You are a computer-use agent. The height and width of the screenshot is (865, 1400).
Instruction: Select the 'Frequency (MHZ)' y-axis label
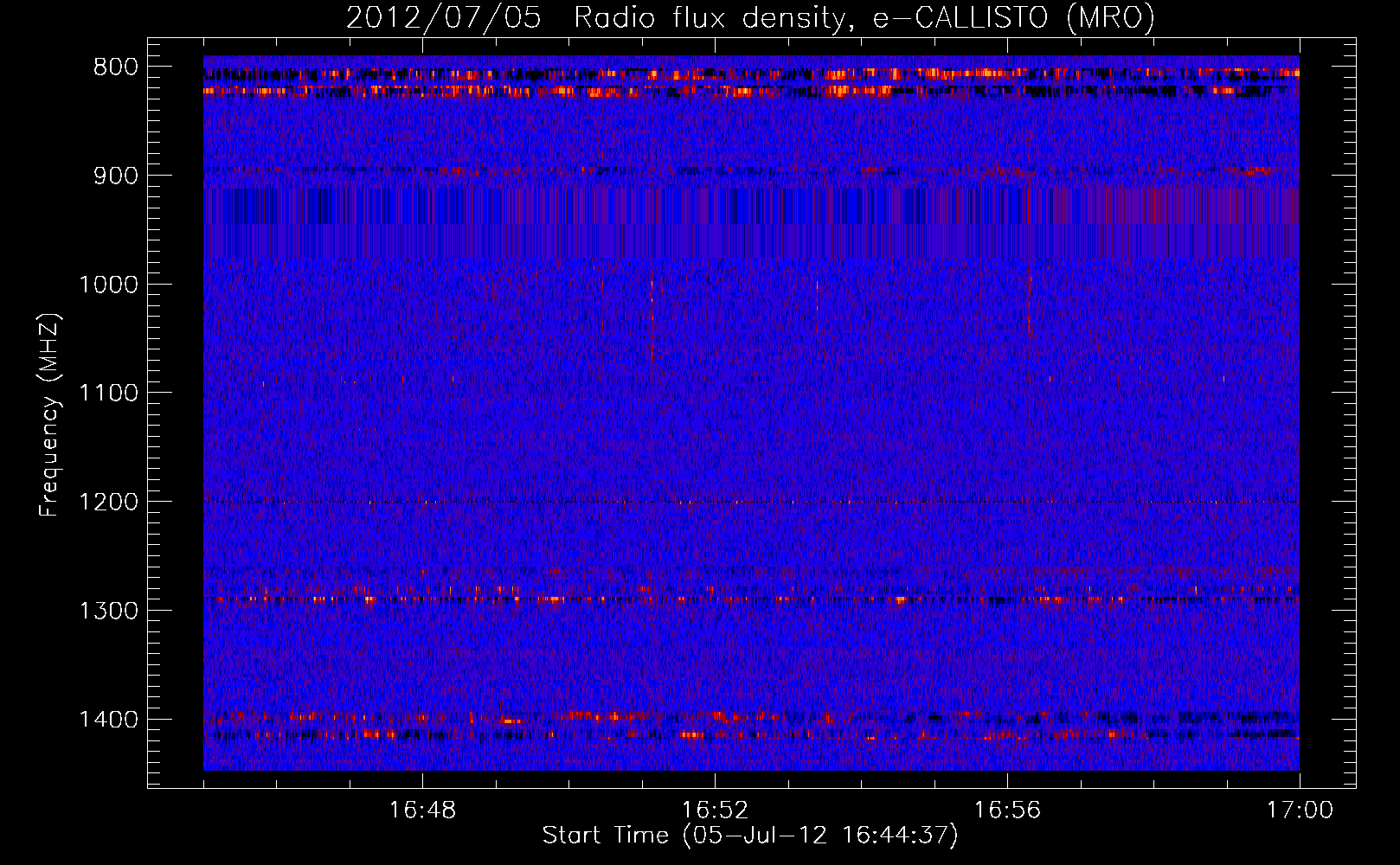pos(49,415)
